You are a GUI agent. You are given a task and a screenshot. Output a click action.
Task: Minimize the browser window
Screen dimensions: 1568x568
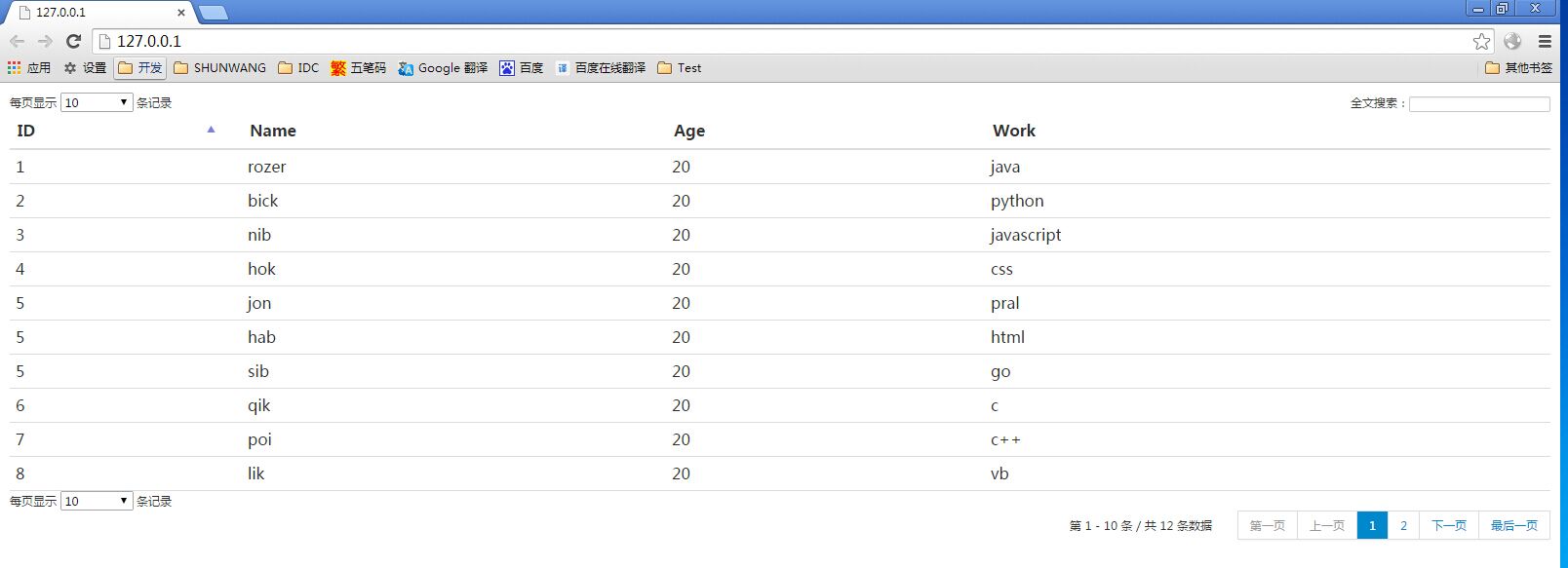click(x=1478, y=9)
